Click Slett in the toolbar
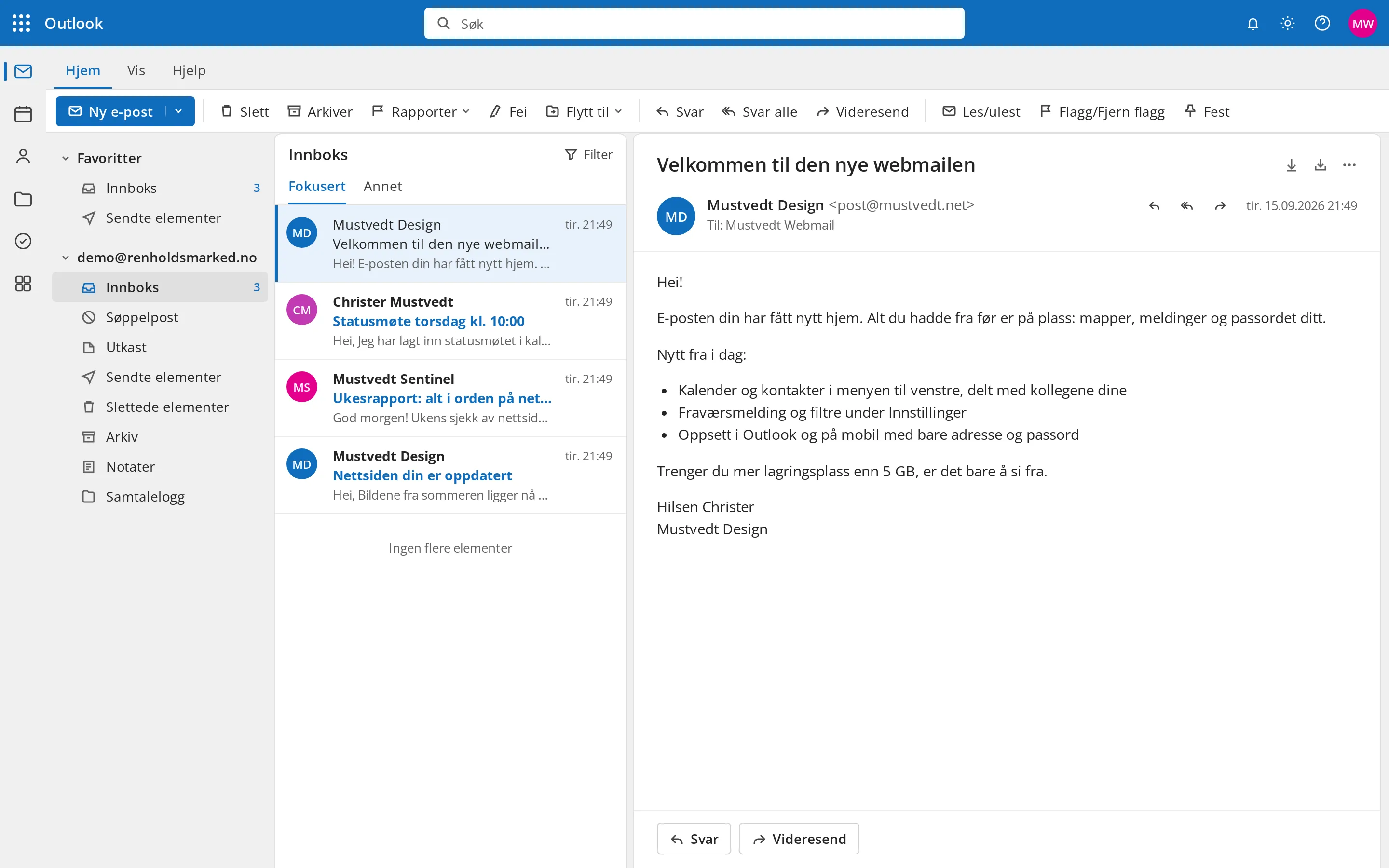1389x868 pixels. pos(245,111)
